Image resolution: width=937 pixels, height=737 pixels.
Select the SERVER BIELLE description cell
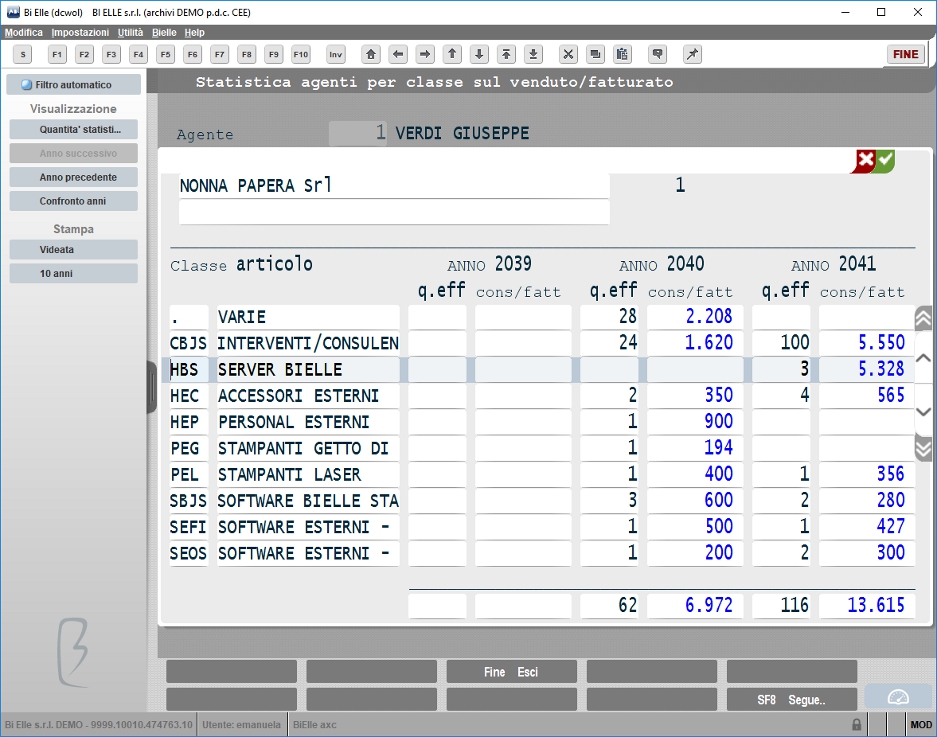coord(308,369)
